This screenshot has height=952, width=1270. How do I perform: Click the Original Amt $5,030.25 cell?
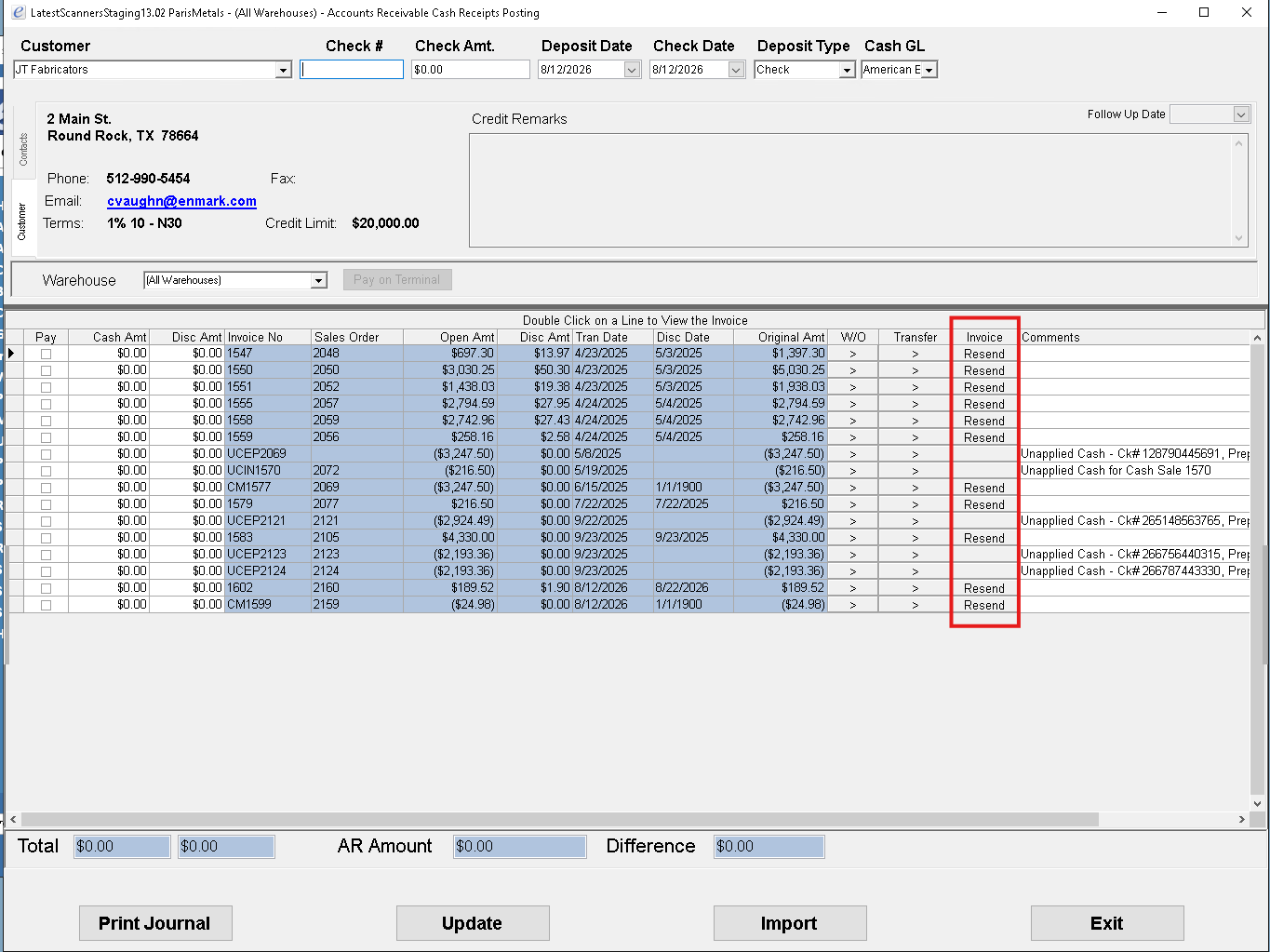click(x=780, y=370)
